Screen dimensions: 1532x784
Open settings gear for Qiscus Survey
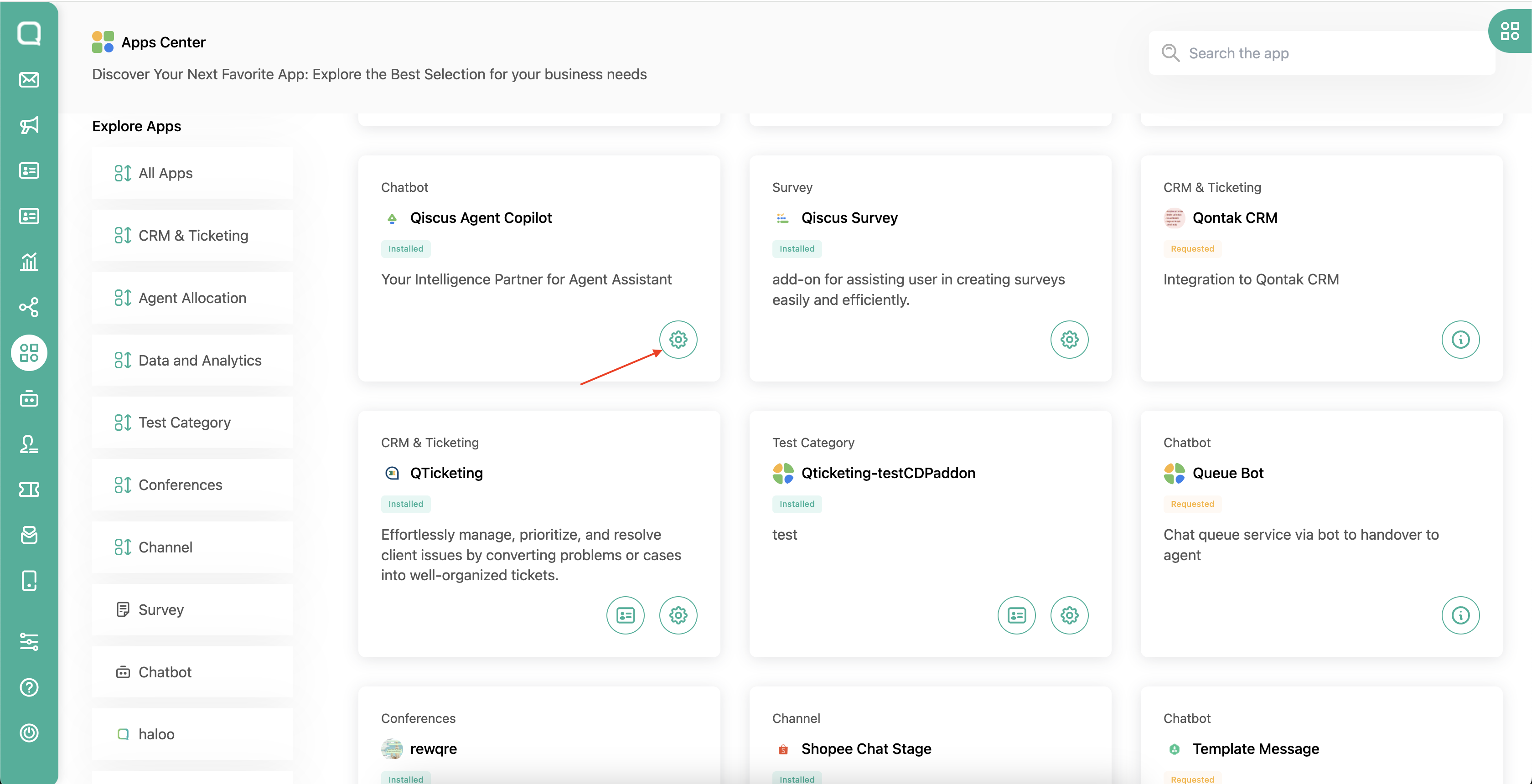pos(1069,340)
